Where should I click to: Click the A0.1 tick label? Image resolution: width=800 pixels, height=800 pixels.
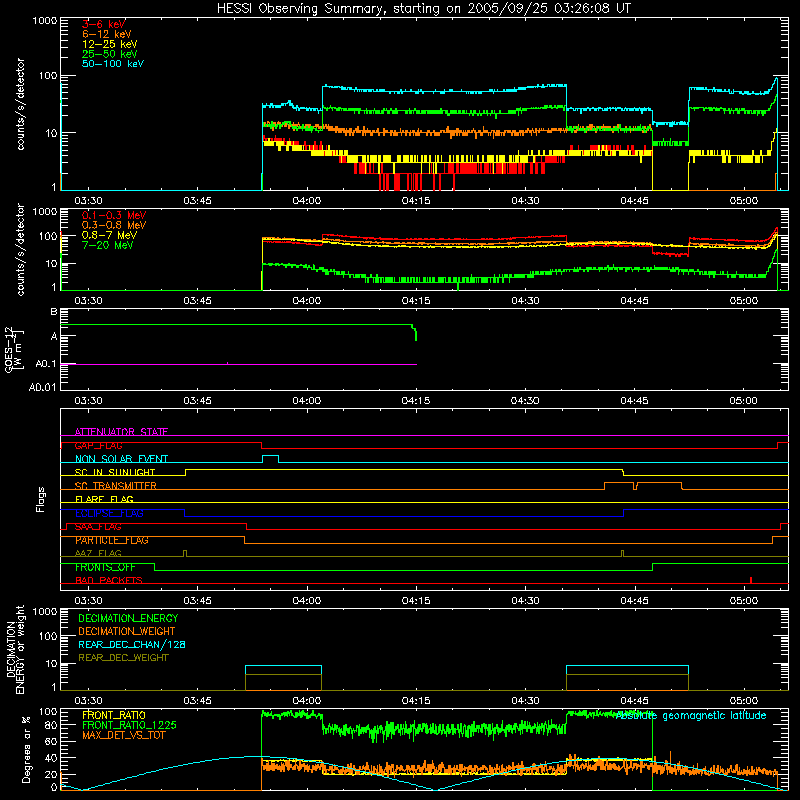coord(46,364)
